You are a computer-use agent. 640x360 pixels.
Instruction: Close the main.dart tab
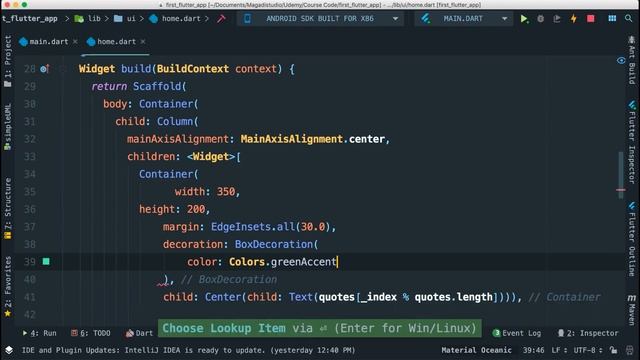(x=75, y=42)
